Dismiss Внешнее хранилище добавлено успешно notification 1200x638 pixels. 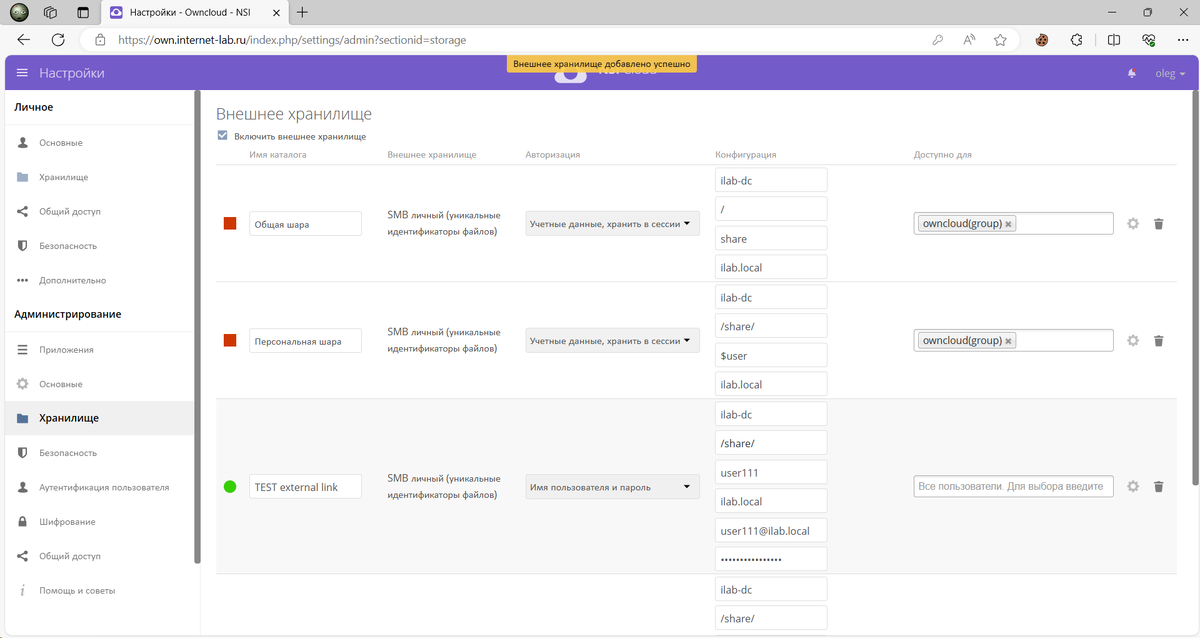click(601, 63)
